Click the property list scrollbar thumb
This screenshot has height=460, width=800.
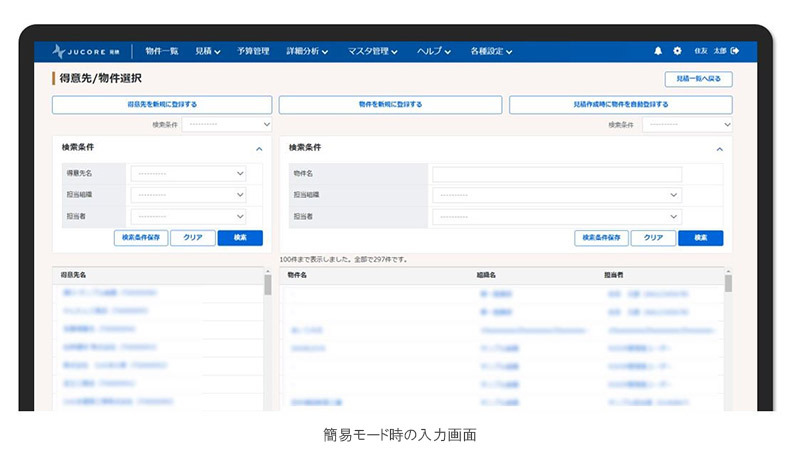[x=729, y=284]
